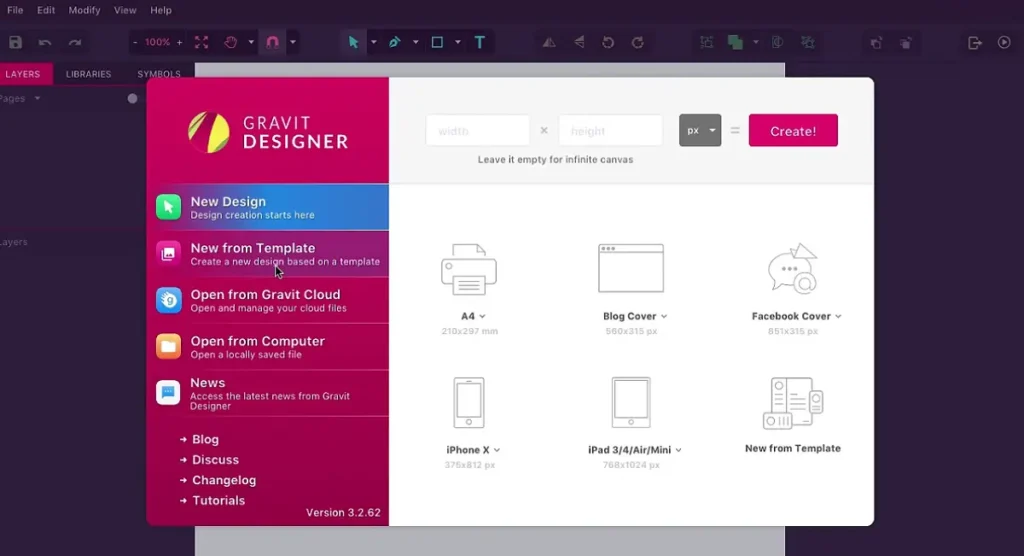Expand the Blog Cover dropdown arrow
1024x556 pixels.
[x=664, y=316]
